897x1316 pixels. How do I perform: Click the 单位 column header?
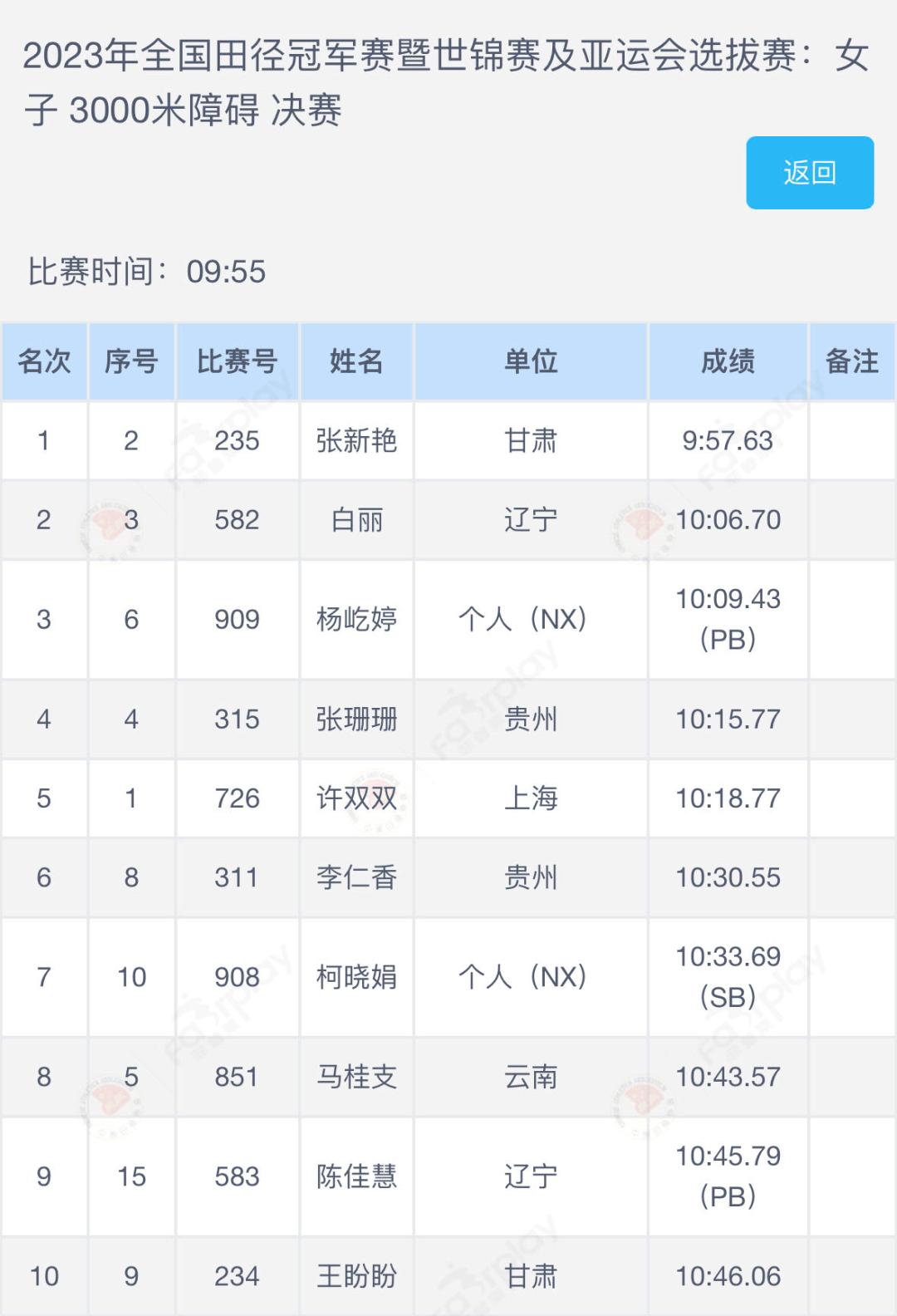tap(532, 361)
